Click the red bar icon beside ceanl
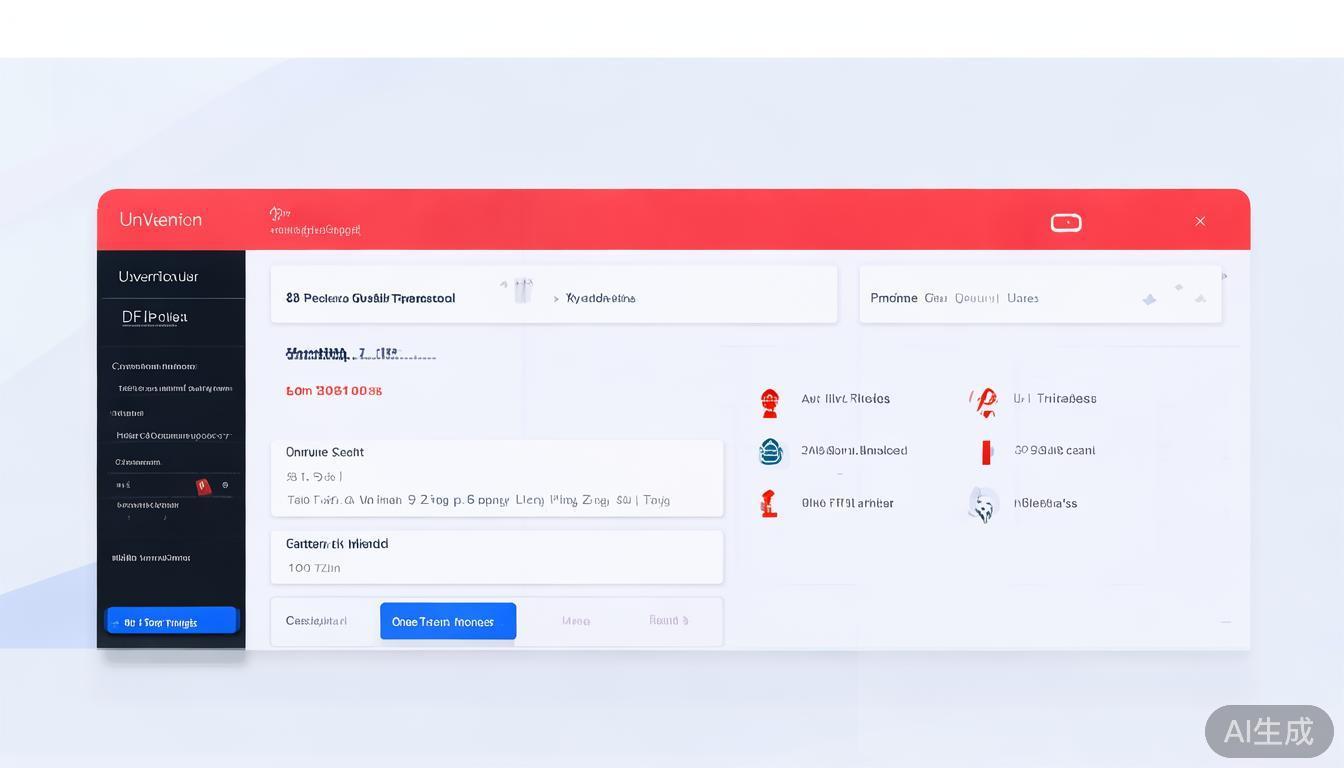Viewport: 1344px width, 768px height. (x=986, y=452)
